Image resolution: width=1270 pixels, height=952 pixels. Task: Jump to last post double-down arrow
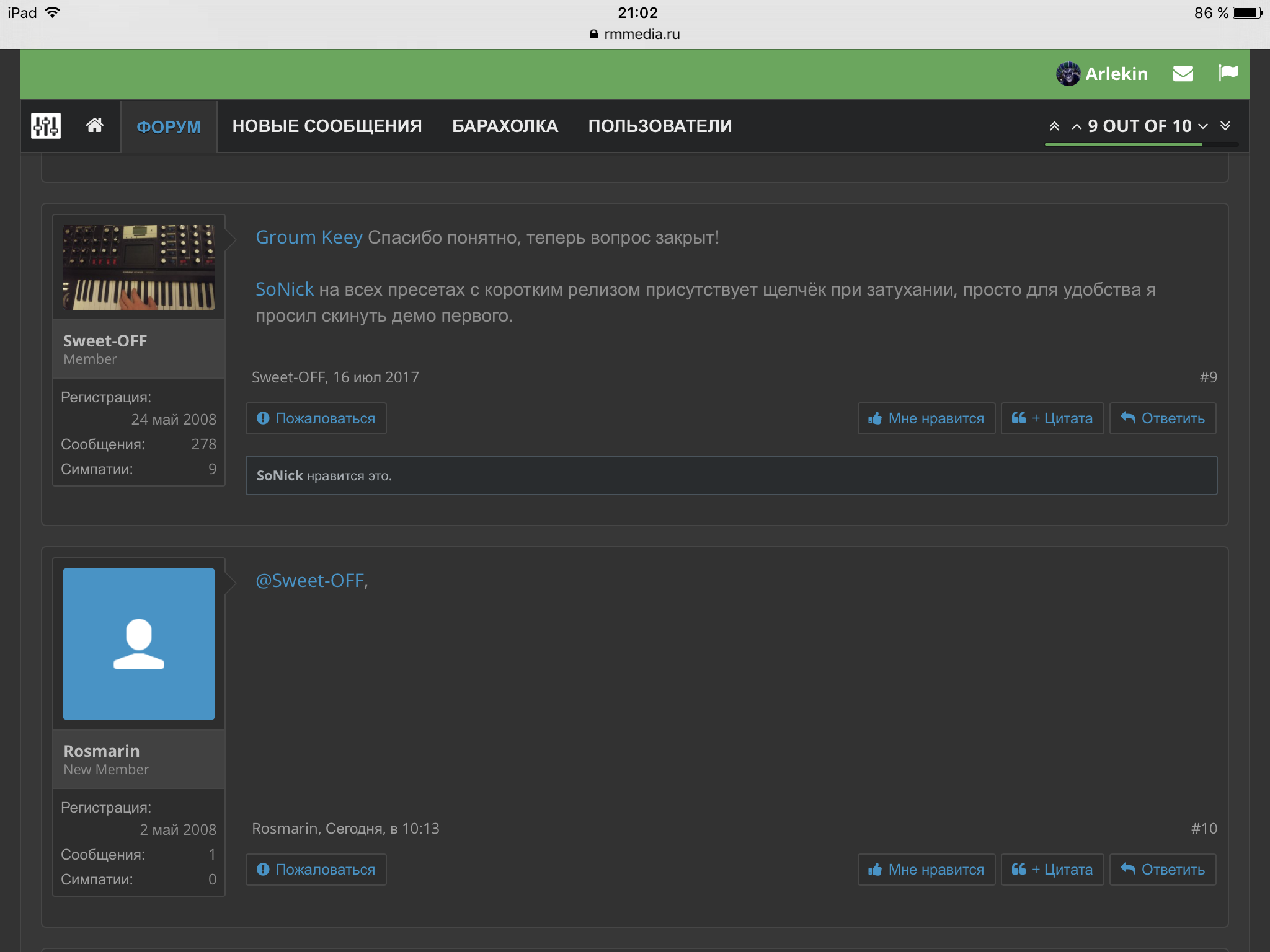coord(1225,126)
